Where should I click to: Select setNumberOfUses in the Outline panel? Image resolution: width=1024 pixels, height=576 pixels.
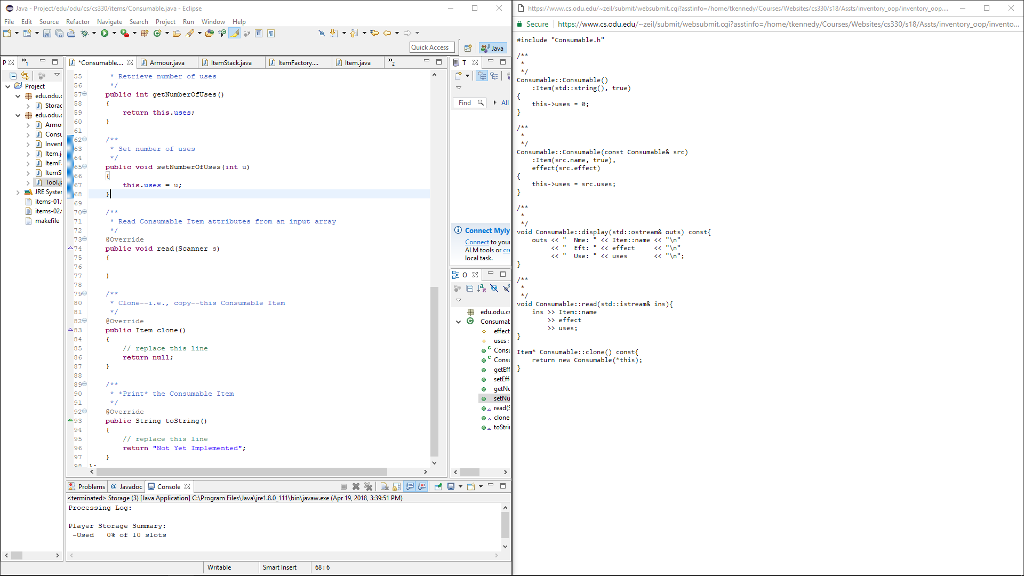[x=492, y=398]
